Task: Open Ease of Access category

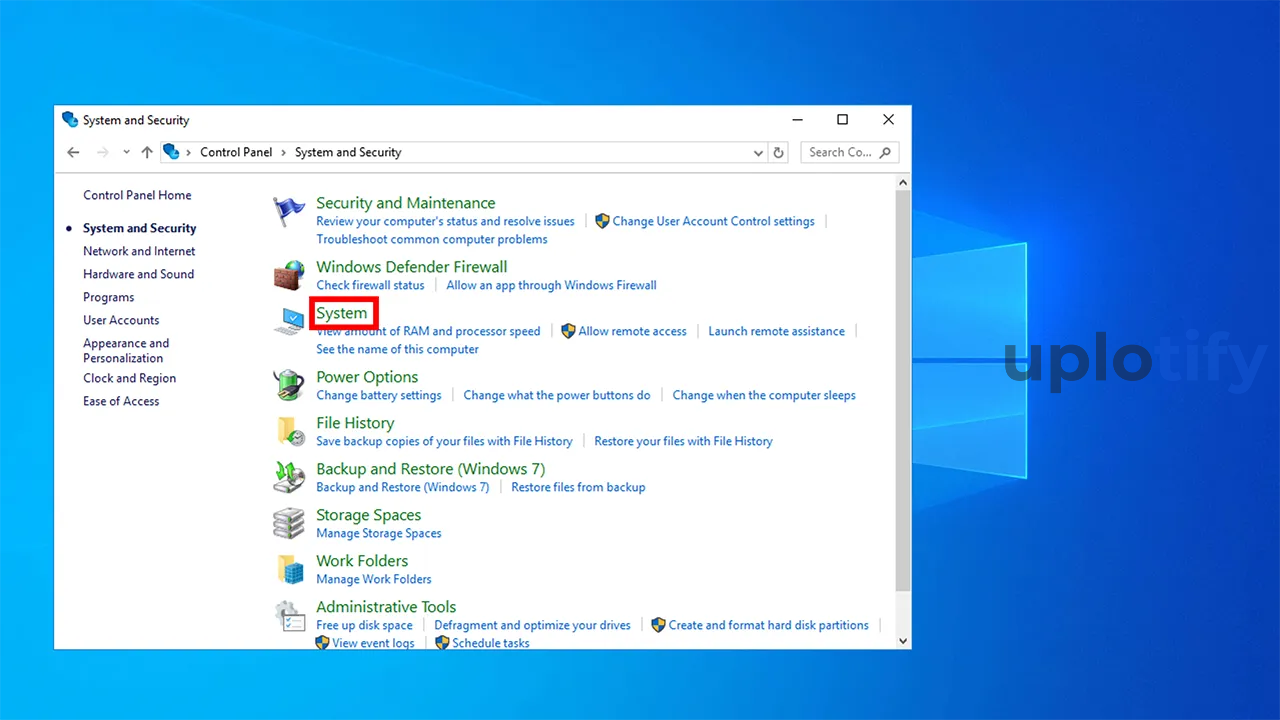Action: pyautogui.click(x=121, y=401)
